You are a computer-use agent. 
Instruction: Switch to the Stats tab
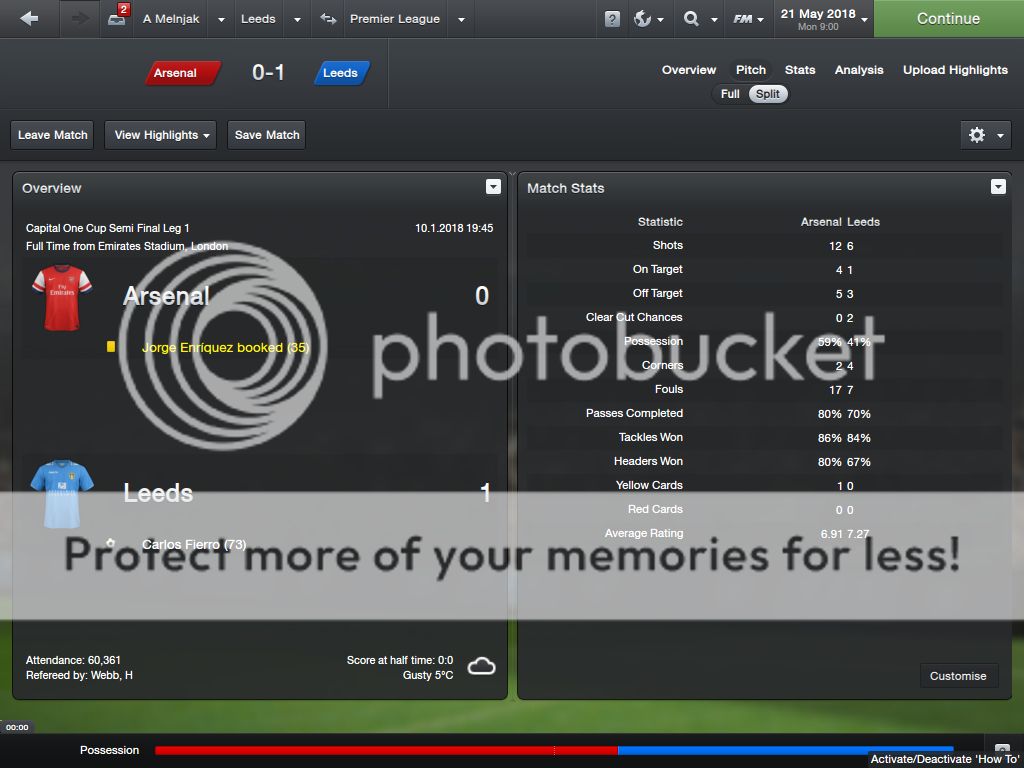tap(800, 70)
